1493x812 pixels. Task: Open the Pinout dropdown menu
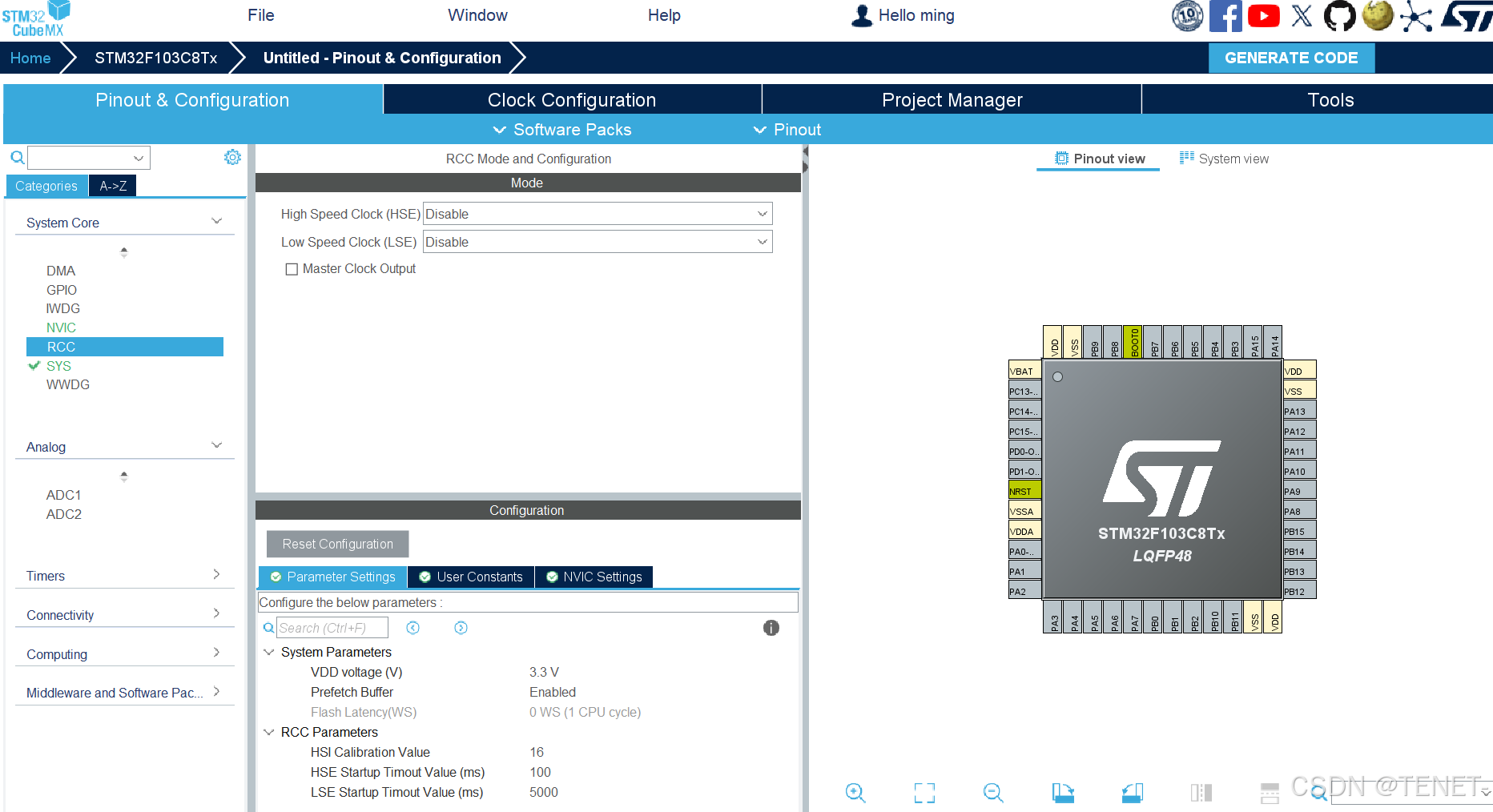click(x=787, y=130)
